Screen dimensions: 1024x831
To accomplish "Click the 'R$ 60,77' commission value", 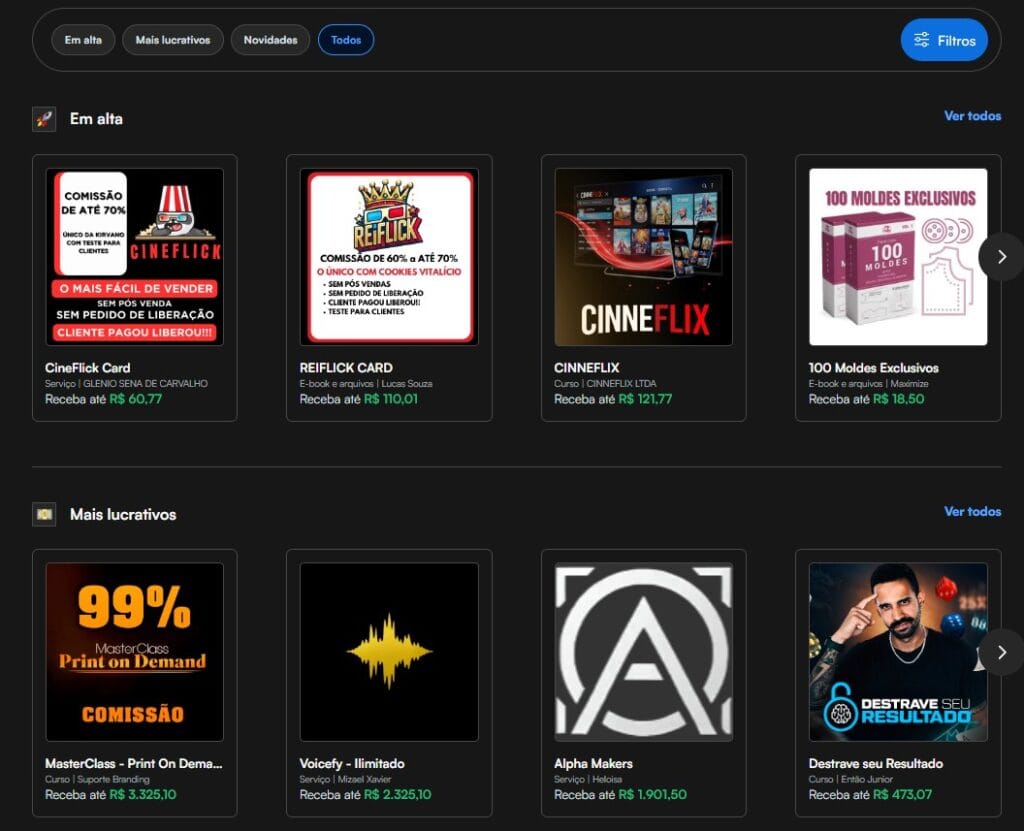I will click(136, 399).
